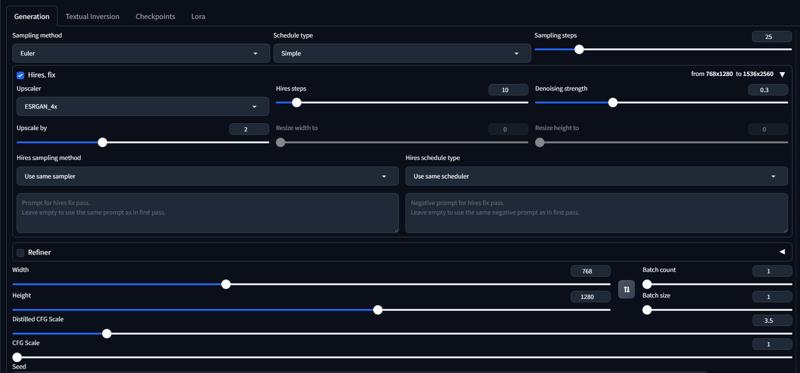Click the Width slider handle
This screenshot has width=800, height=373.
coord(226,284)
